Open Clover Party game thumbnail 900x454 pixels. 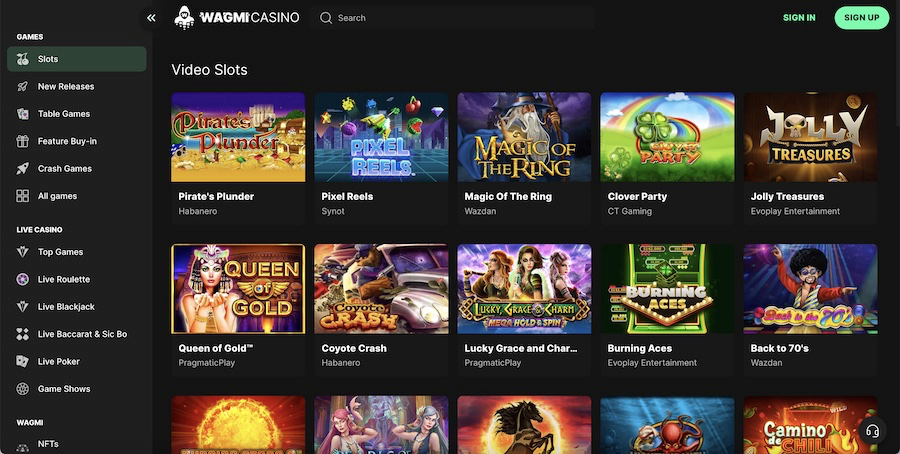click(x=667, y=137)
